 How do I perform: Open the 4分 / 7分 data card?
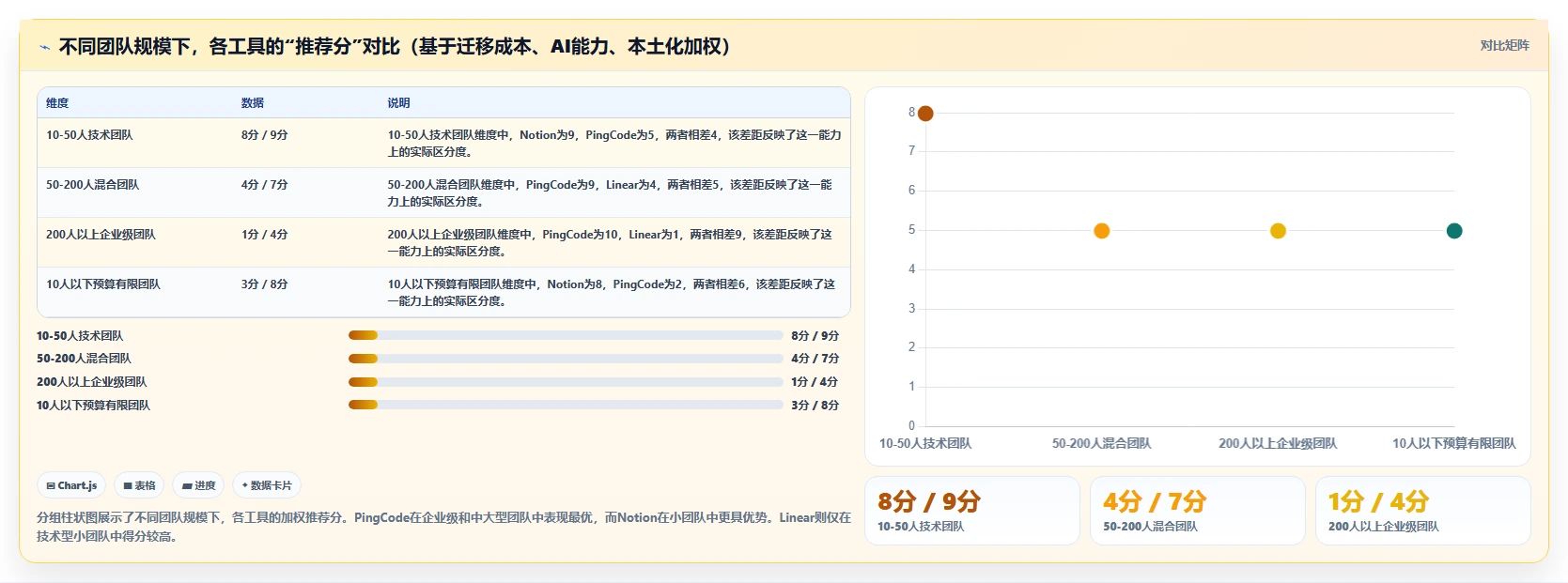(x=1198, y=511)
